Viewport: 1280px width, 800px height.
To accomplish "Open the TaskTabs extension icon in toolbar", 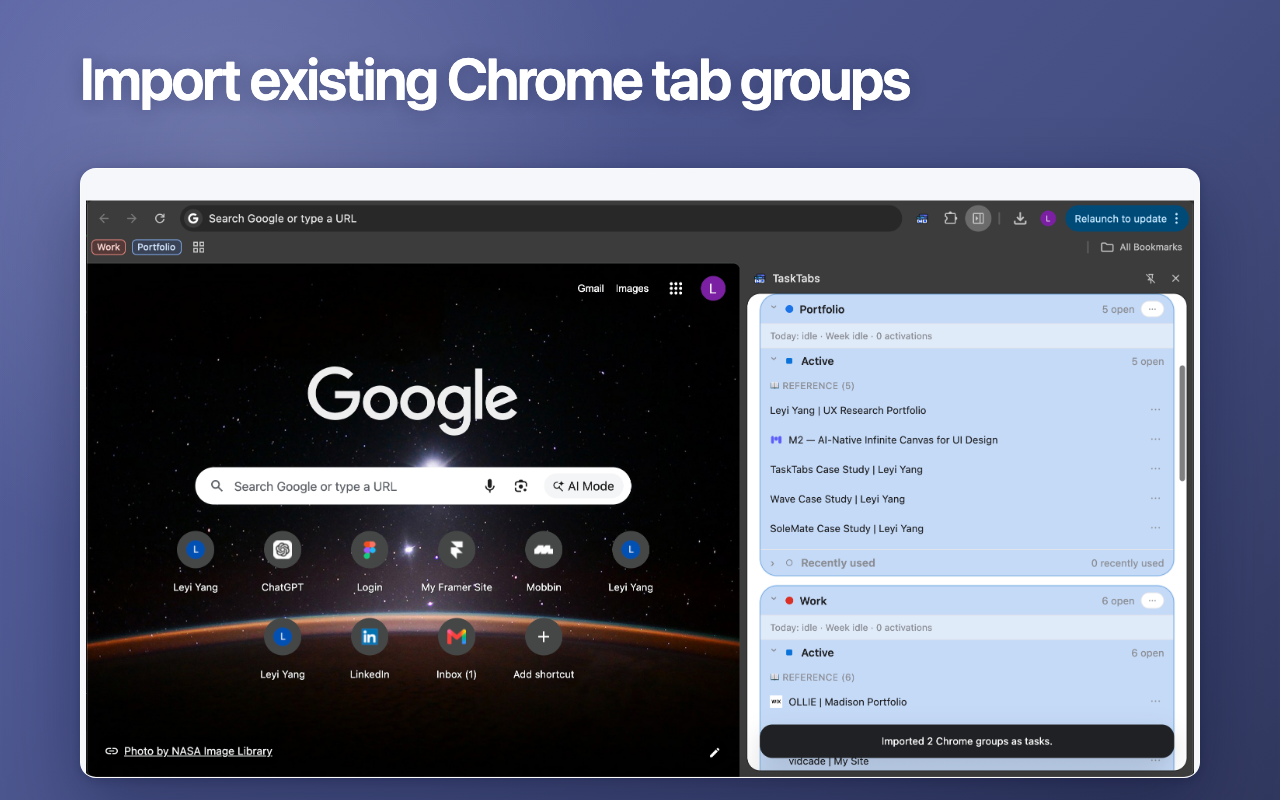I will [x=922, y=218].
